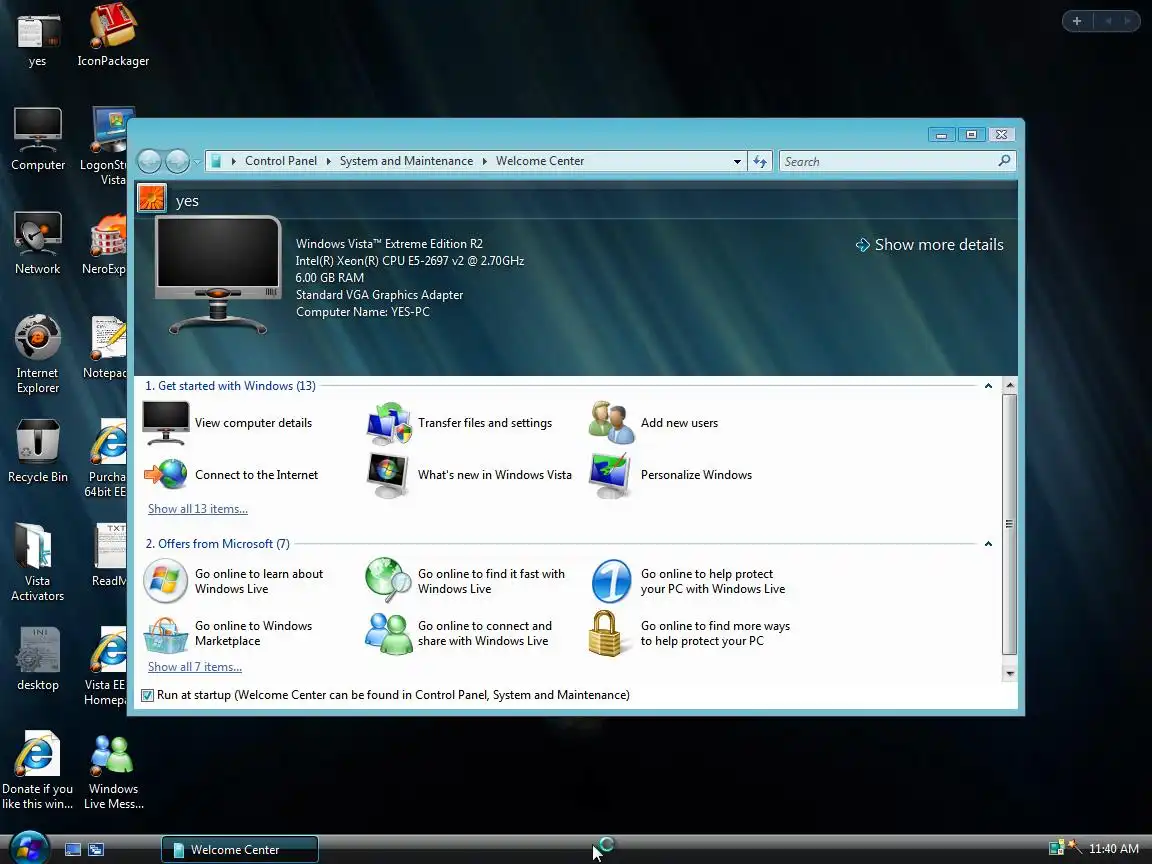Click the Back navigation button
Screen dimensions: 1152x864
click(x=150, y=161)
